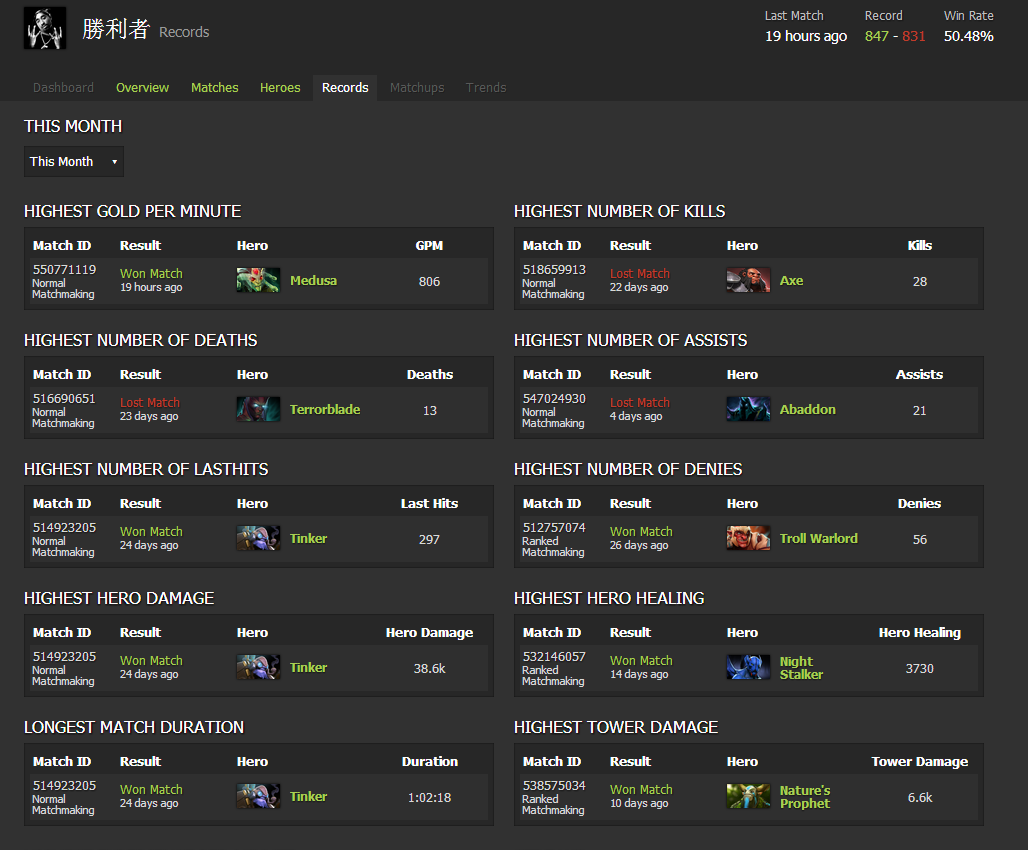Expand the This Month period dropdown
This screenshot has width=1028, height=850.
[74, 162]
